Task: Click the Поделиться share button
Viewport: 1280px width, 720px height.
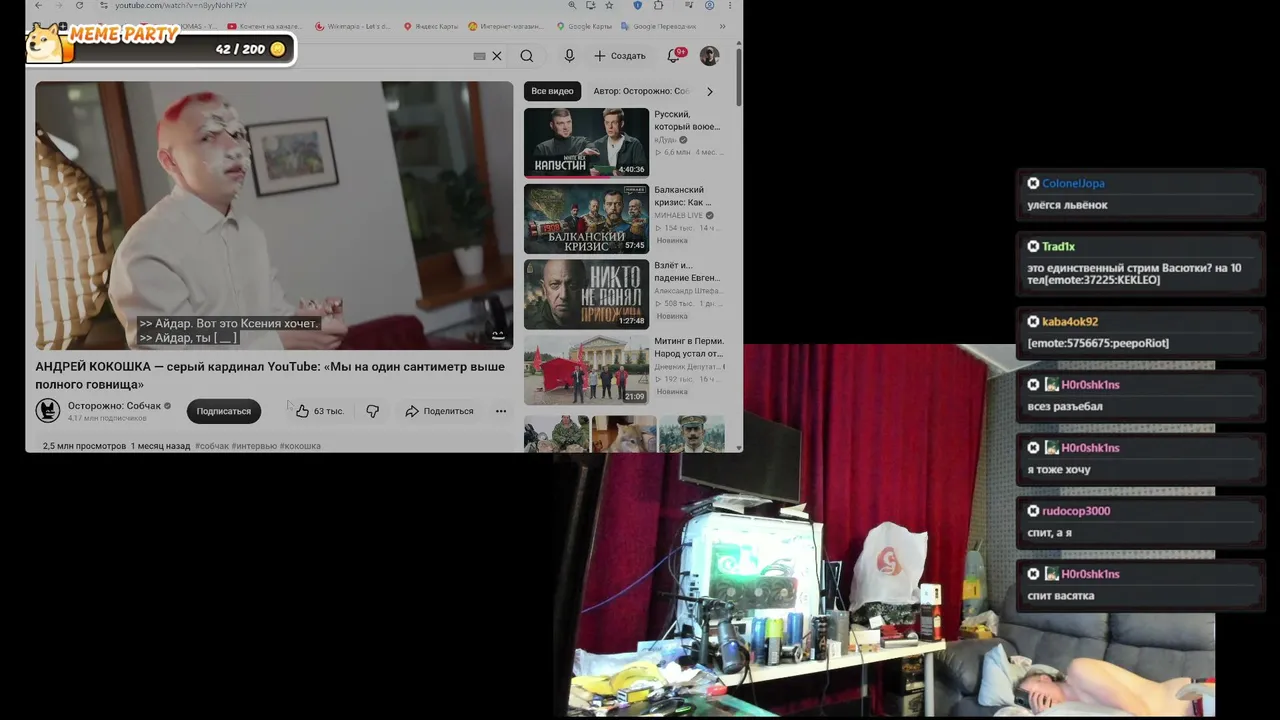Action: pyautogui.click(x=439, y=411)
